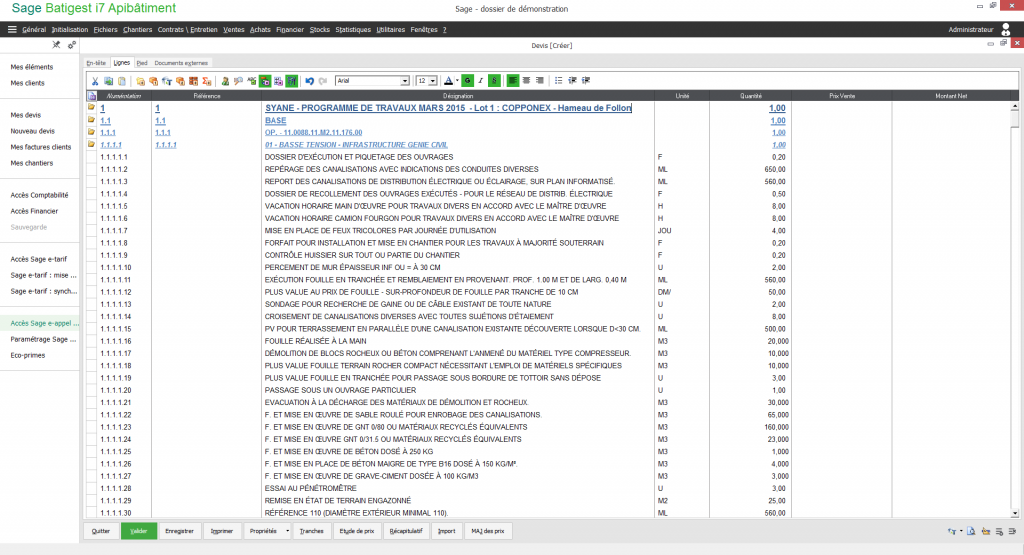
Task: Click the person icon in the lines toolbar
Action: tap(225, 81)
